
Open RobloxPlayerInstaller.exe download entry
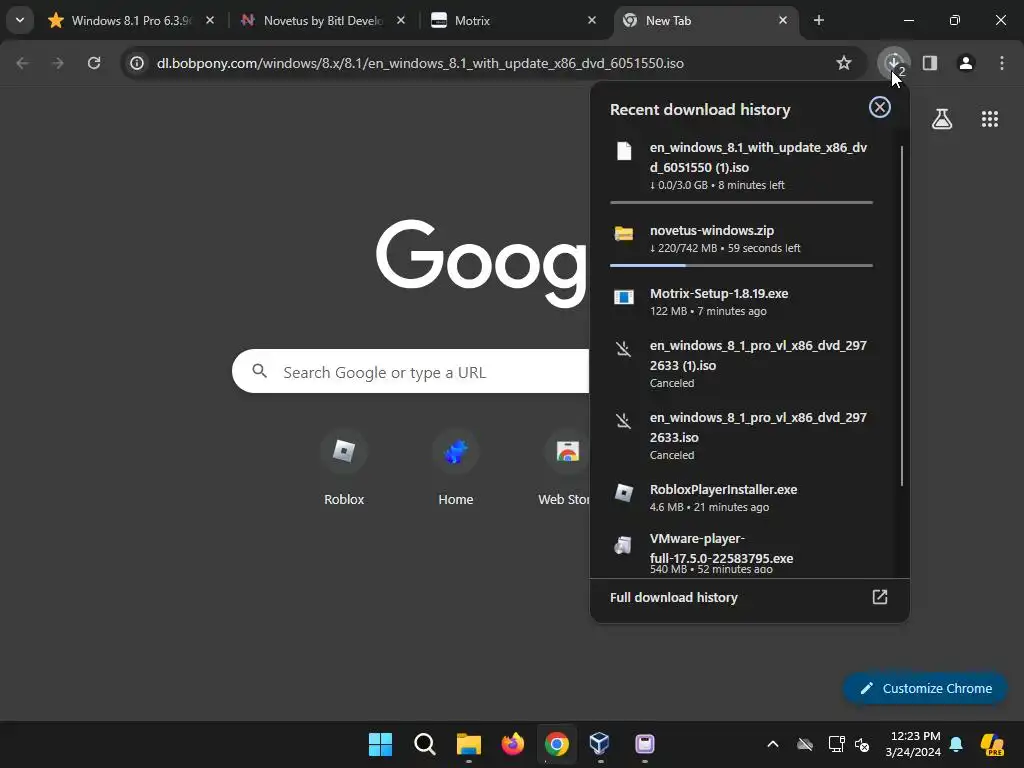pyautogui.click(x=741, y=498)
